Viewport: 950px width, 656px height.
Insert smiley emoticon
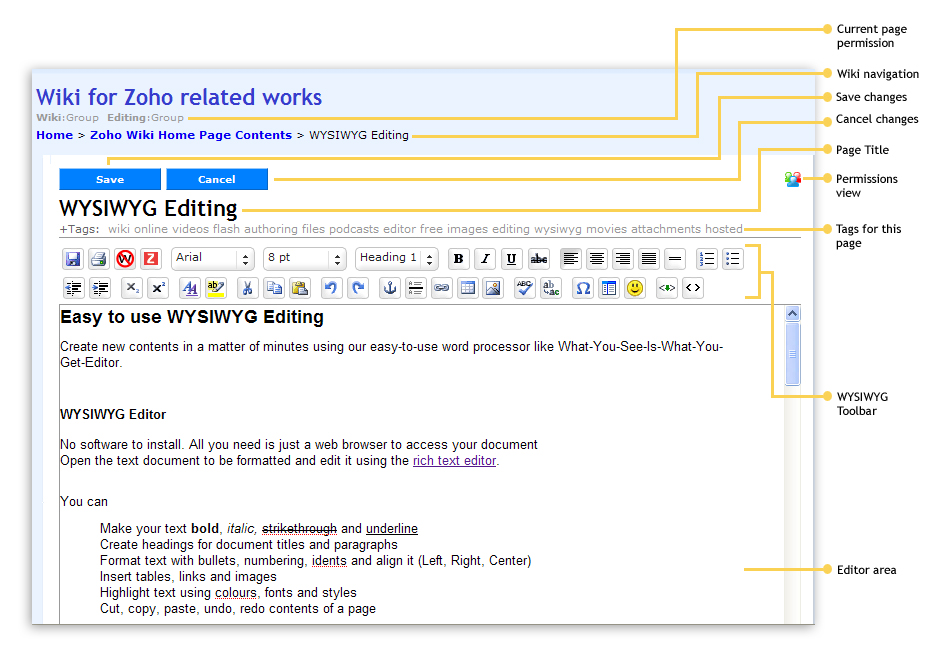tap(635, 288)
